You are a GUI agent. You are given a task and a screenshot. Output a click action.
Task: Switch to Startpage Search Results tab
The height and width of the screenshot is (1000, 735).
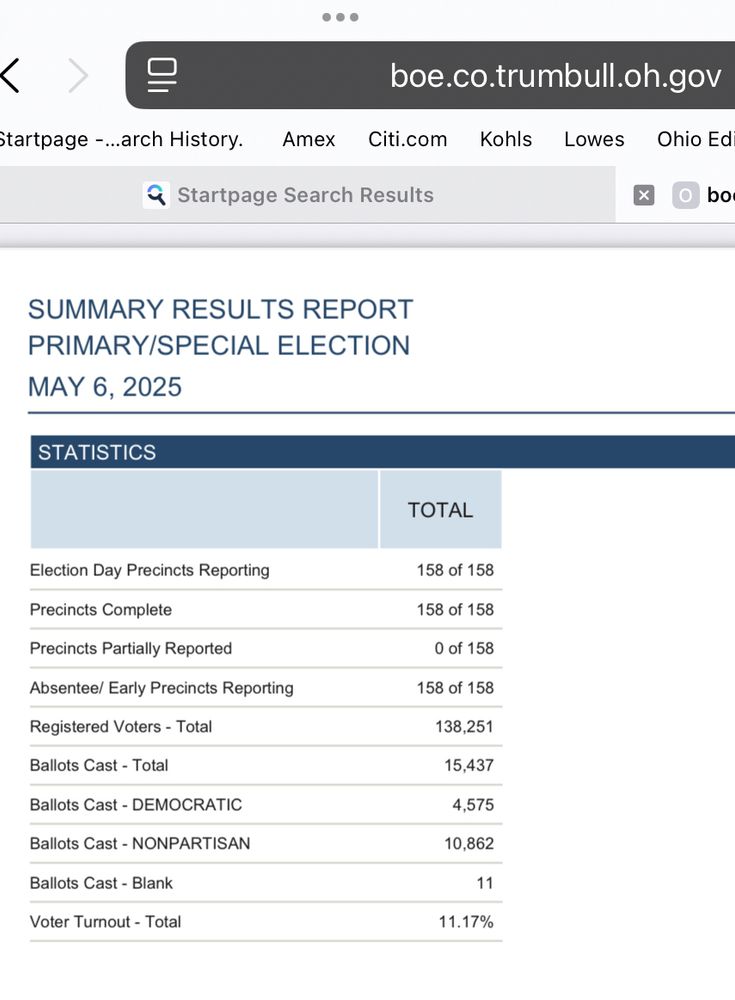click(x=308, y=195)
